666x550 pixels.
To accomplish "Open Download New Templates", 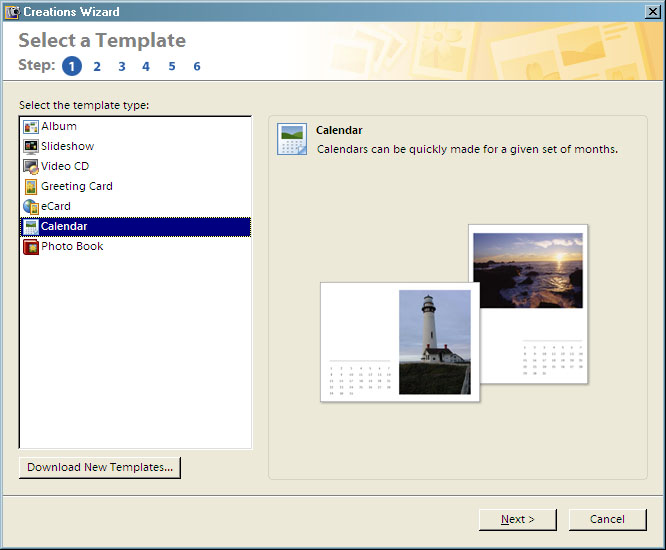I will pyautogui.click(x=100, y=467).
